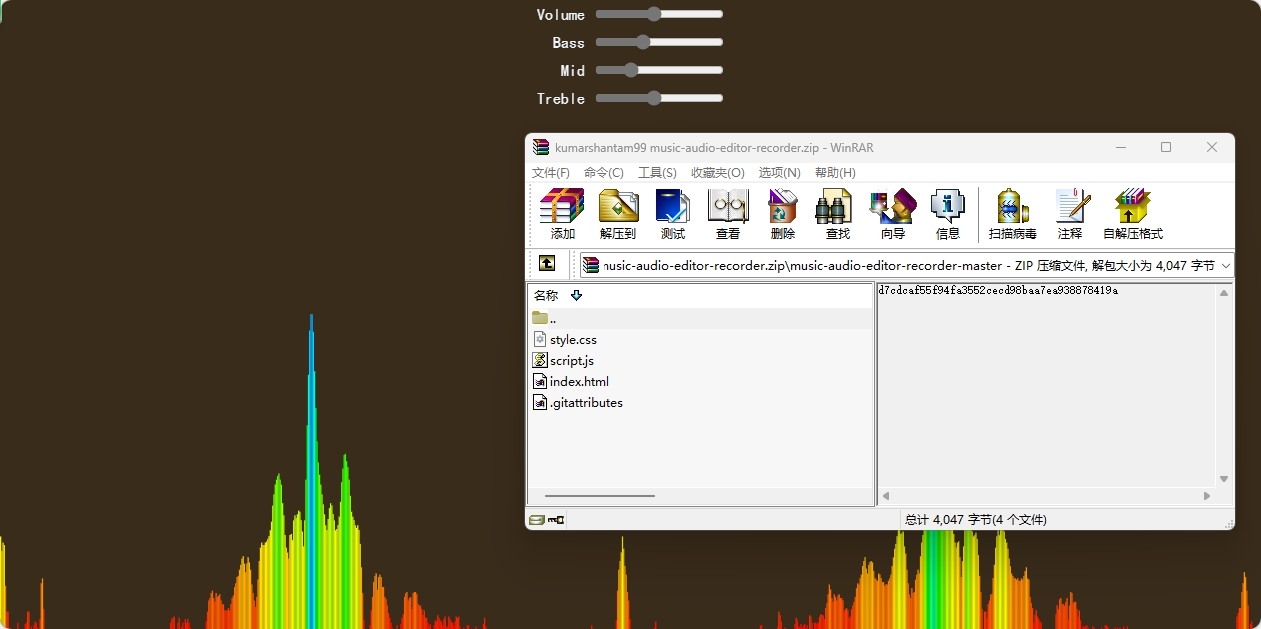Viewport: 1261px width, 629px height.
Task: Click the 添加 (Add) toolbar icon
Action: 562,206
